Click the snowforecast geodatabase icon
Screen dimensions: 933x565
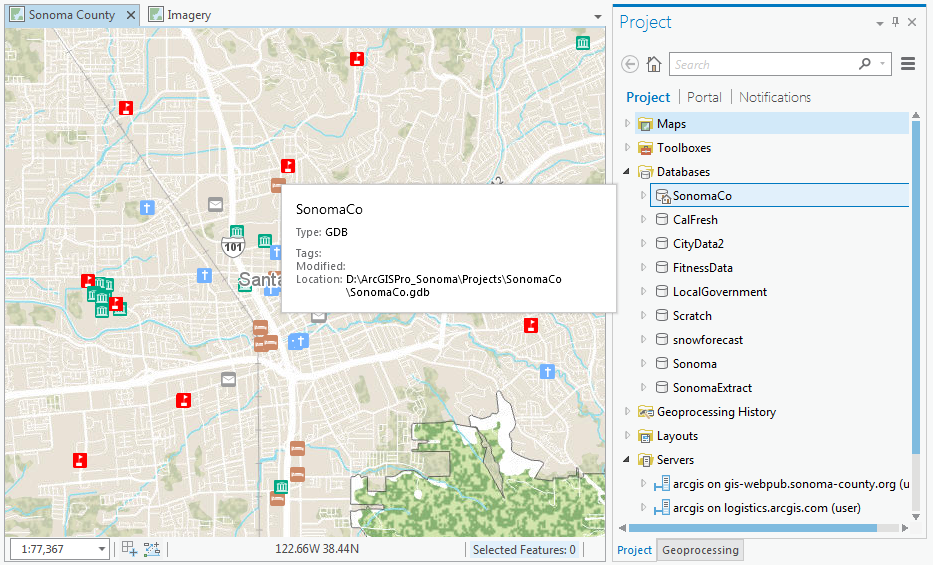click(x=662, y=339)
